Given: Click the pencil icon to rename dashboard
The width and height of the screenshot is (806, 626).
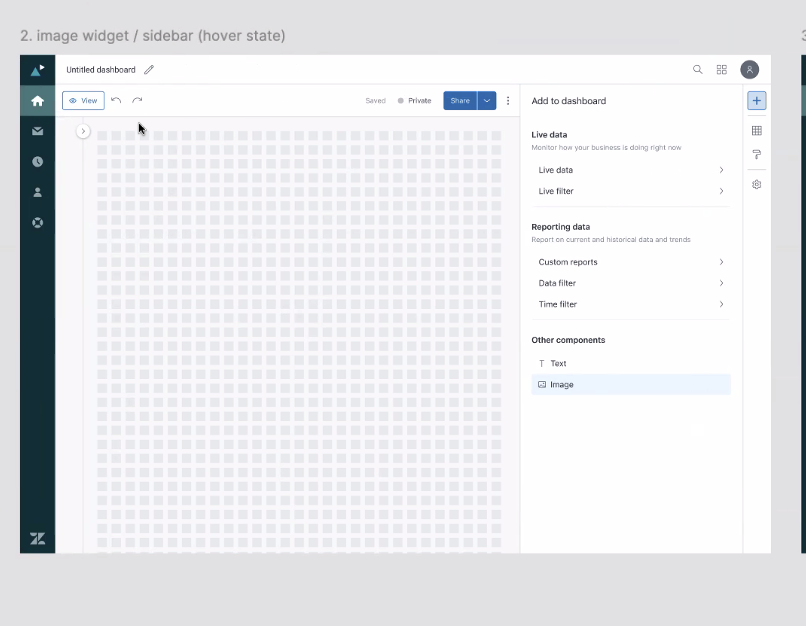Looking at the screenshot, I should tap(149, 70).
